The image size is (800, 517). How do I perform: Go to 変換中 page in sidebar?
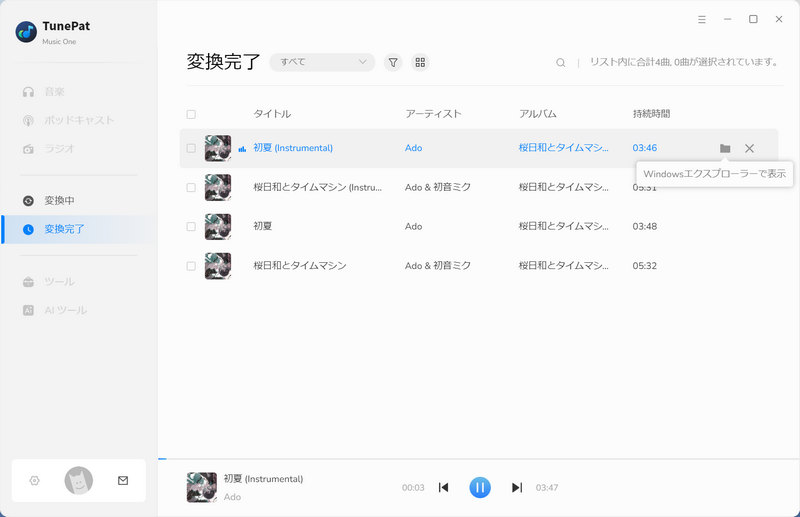pos(48,201)
